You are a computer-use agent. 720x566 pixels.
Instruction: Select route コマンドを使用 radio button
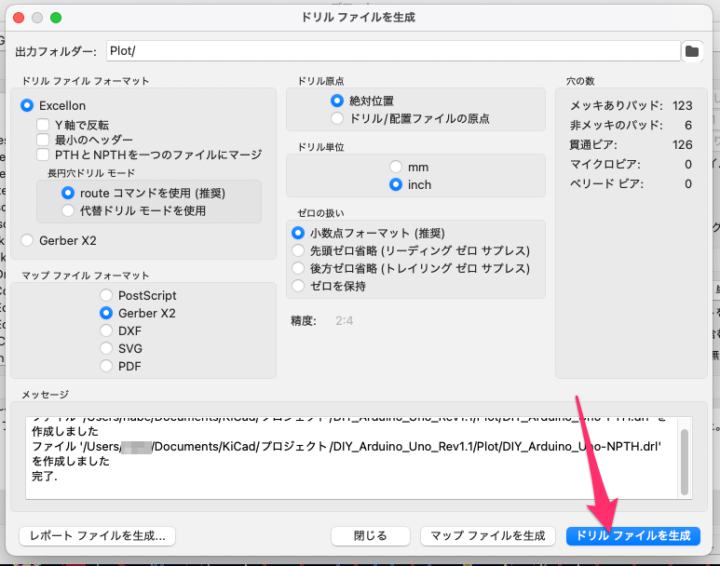pos(68,193)
